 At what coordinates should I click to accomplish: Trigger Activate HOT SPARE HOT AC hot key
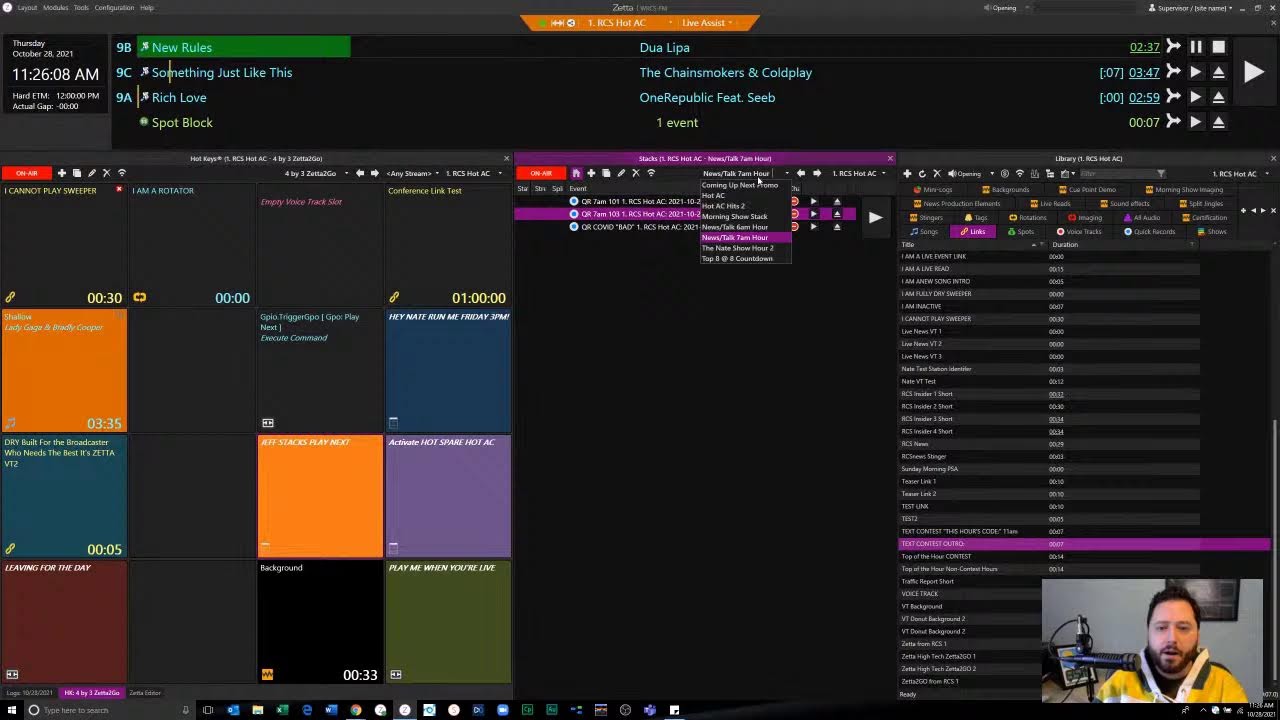coord(448,496)
